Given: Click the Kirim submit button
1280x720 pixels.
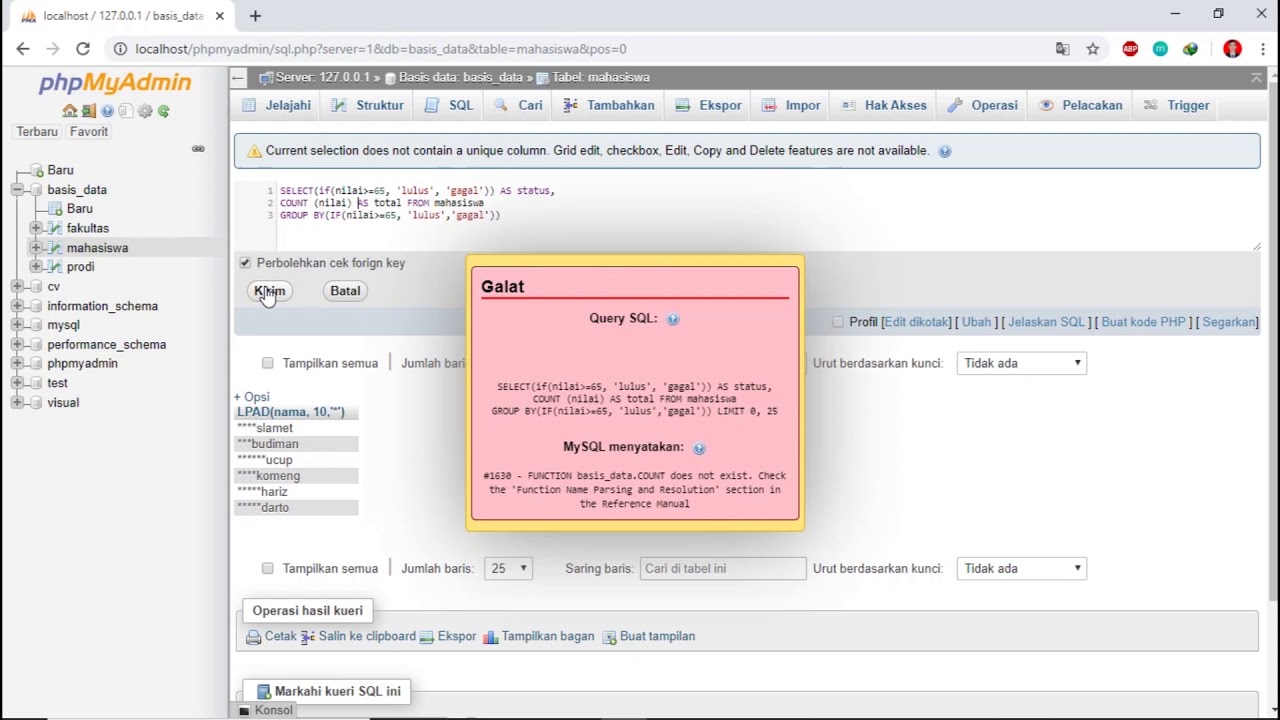Looking at the screenshot, I should (270, 291).
